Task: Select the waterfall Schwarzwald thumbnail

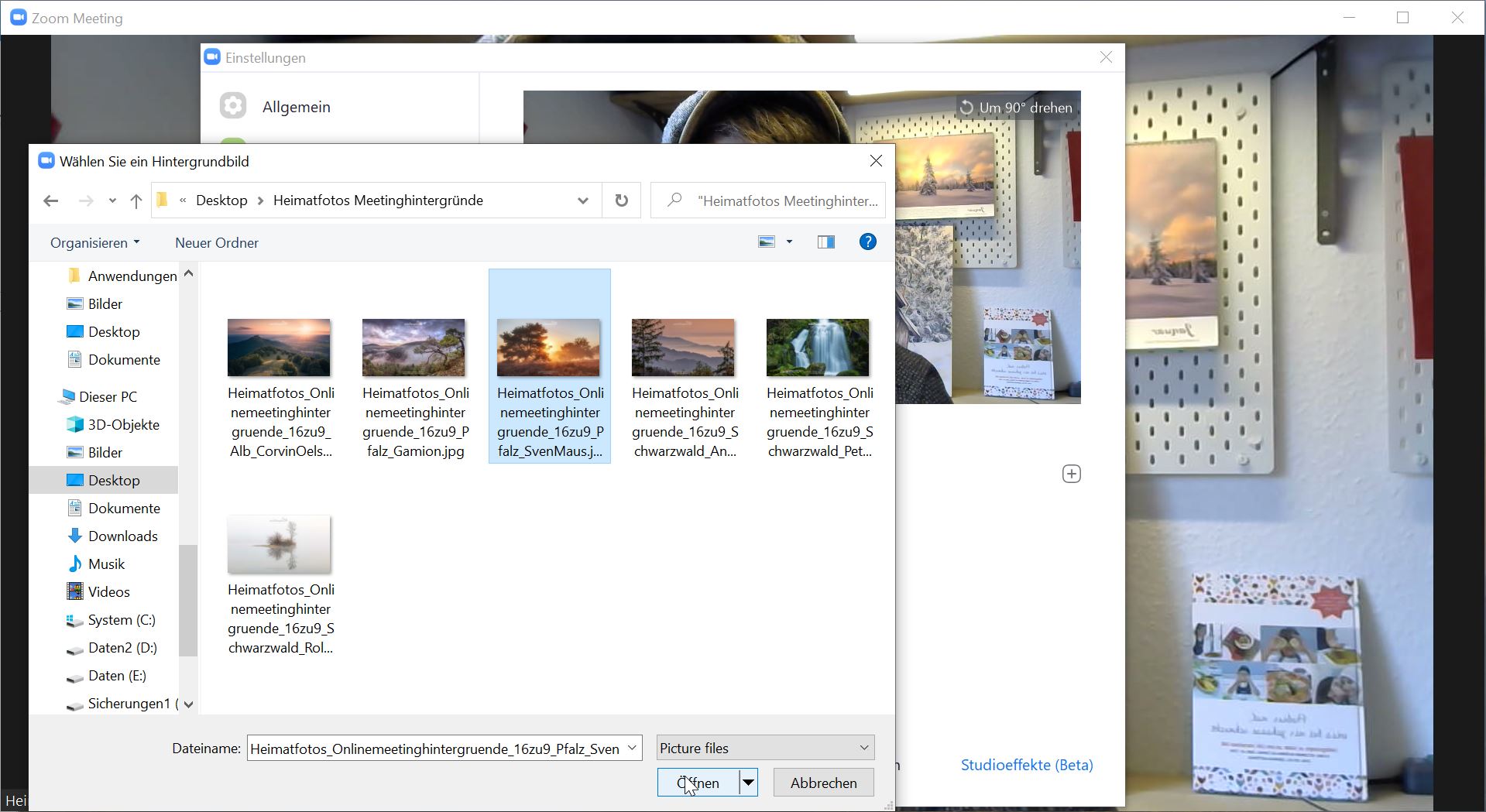Action: [x=818, y=348]
